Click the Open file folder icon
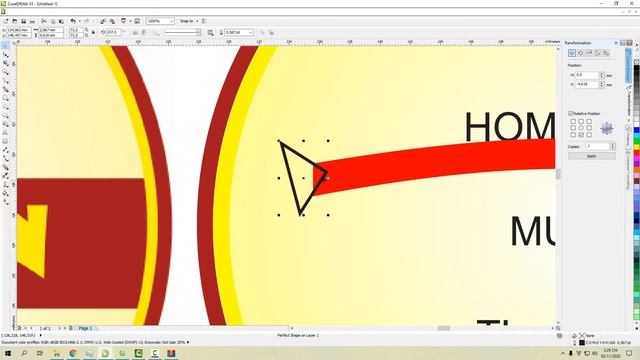Screen dimensions: 640x360 [15, 21]
